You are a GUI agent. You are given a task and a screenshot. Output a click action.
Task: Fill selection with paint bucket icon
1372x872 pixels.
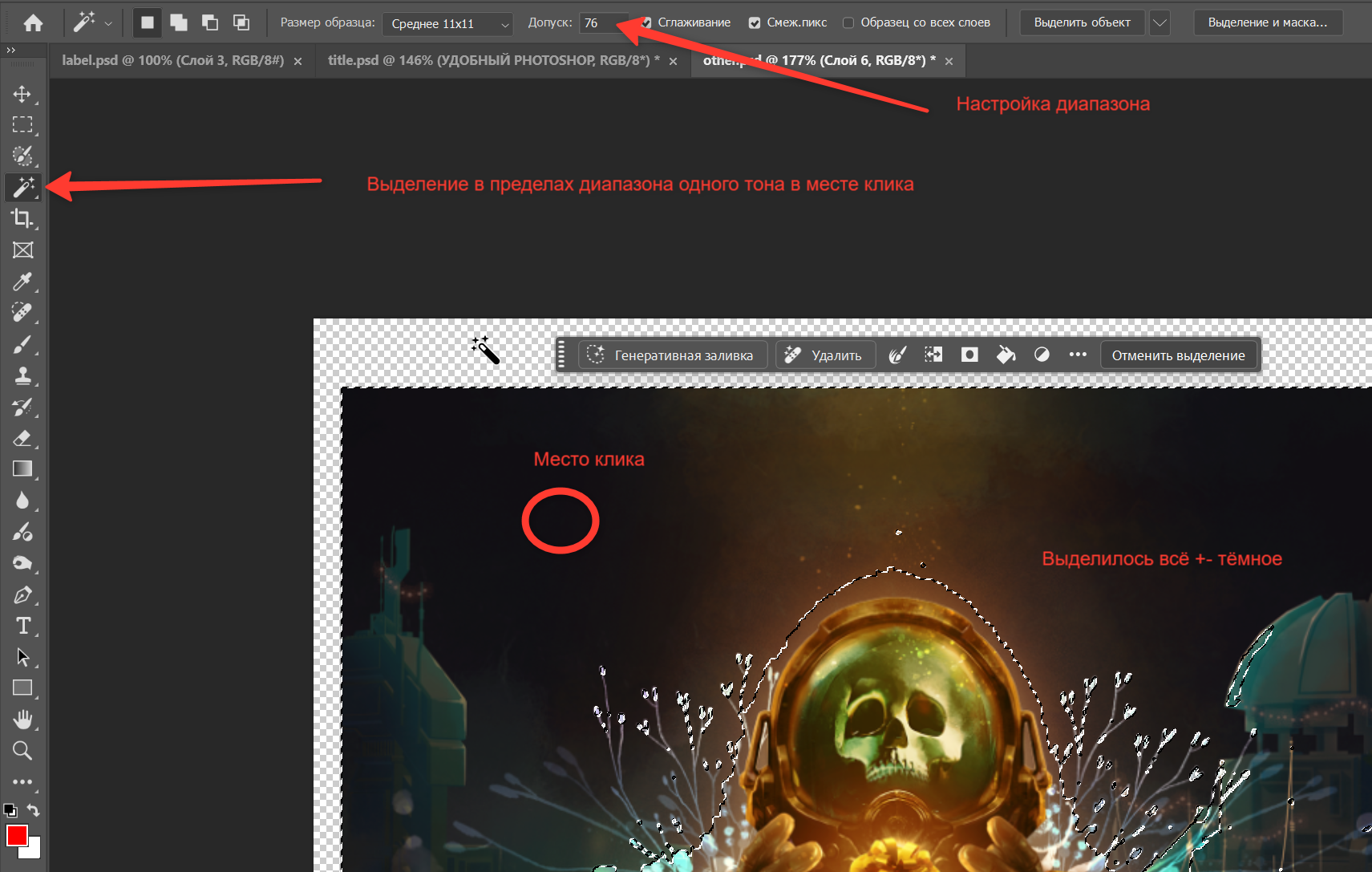[x=1006, y=355]
